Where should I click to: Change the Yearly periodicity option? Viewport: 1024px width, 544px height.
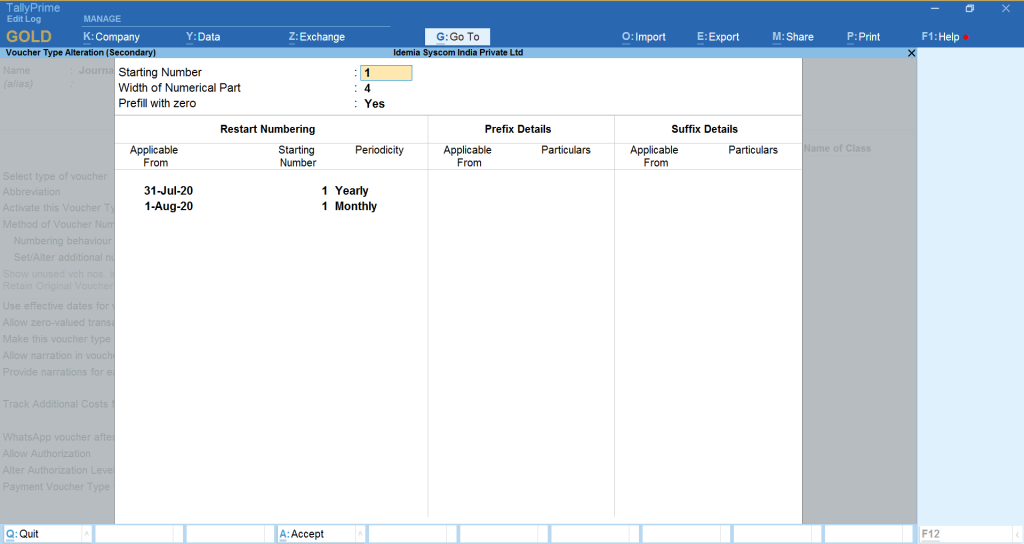click(x=352, y=190)
